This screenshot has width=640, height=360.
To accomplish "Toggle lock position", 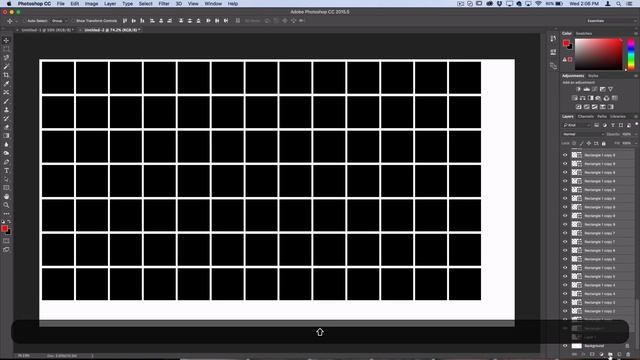I will (x=589, y=143).
